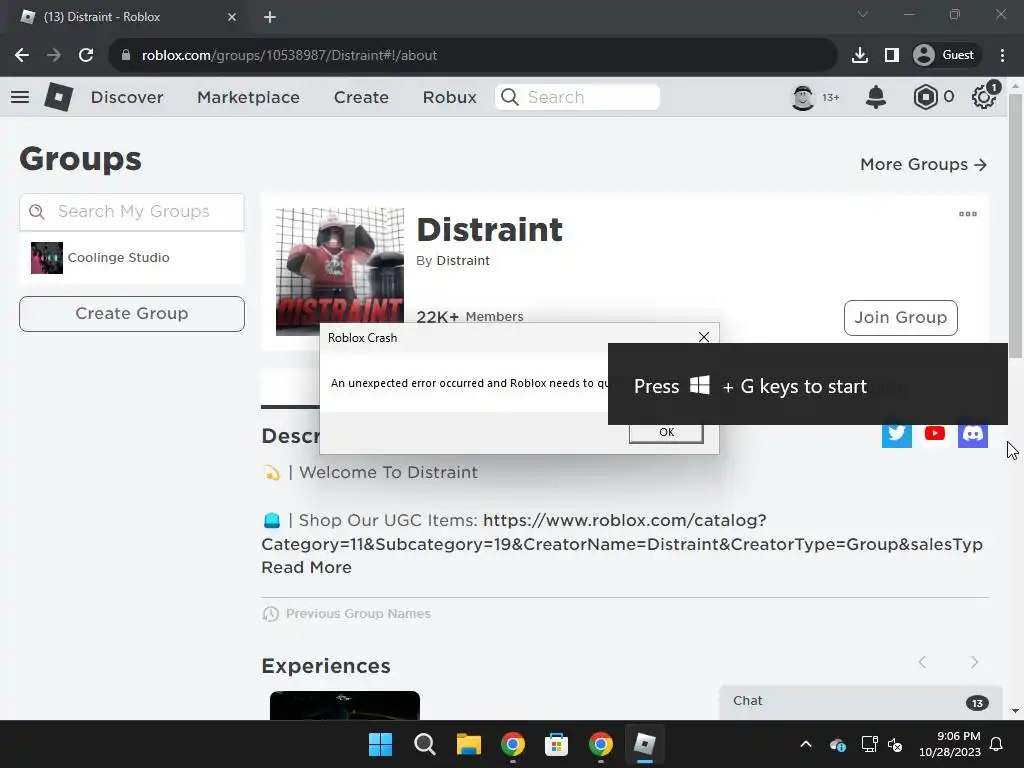Open Chrome three-dot menu
This screenshot has width=1024, height=768.
[1002, 56]
